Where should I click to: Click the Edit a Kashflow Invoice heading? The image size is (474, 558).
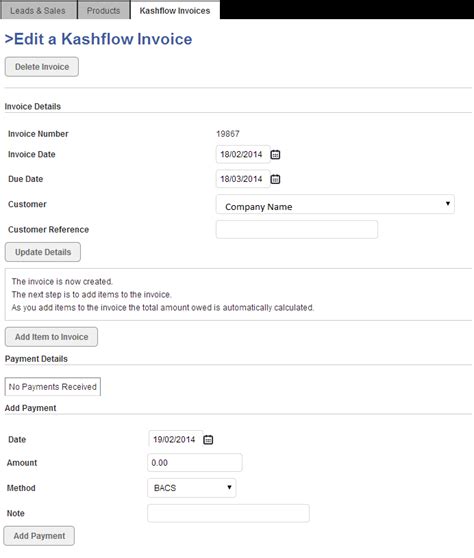coord(98,39)
